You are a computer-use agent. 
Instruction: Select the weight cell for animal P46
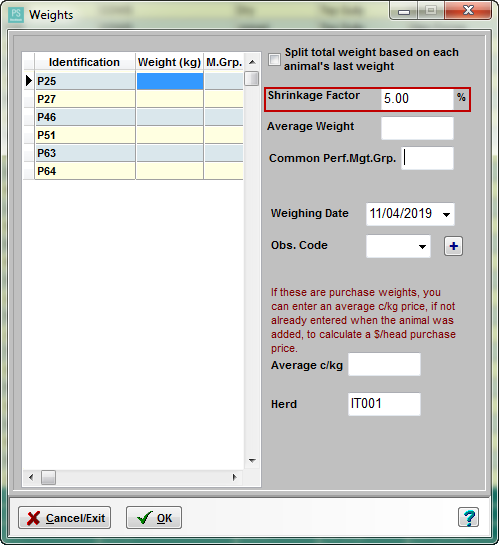[x=169, y=117]
